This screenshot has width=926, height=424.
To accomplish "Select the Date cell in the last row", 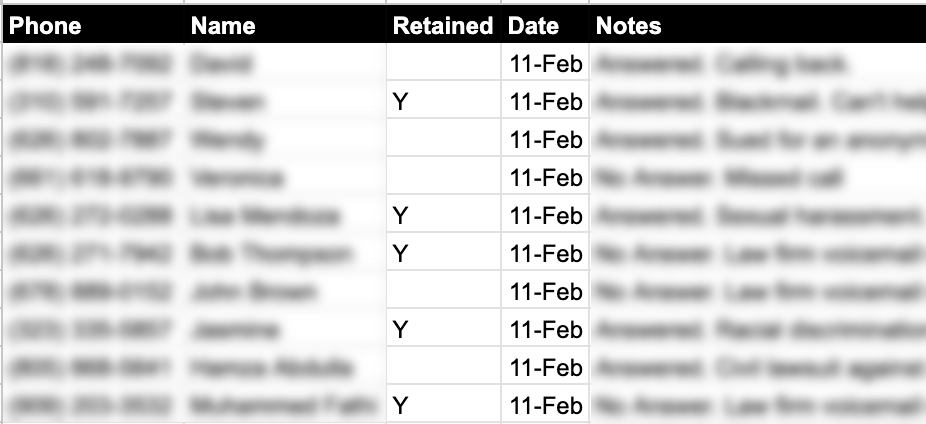I will coord(545,405).
